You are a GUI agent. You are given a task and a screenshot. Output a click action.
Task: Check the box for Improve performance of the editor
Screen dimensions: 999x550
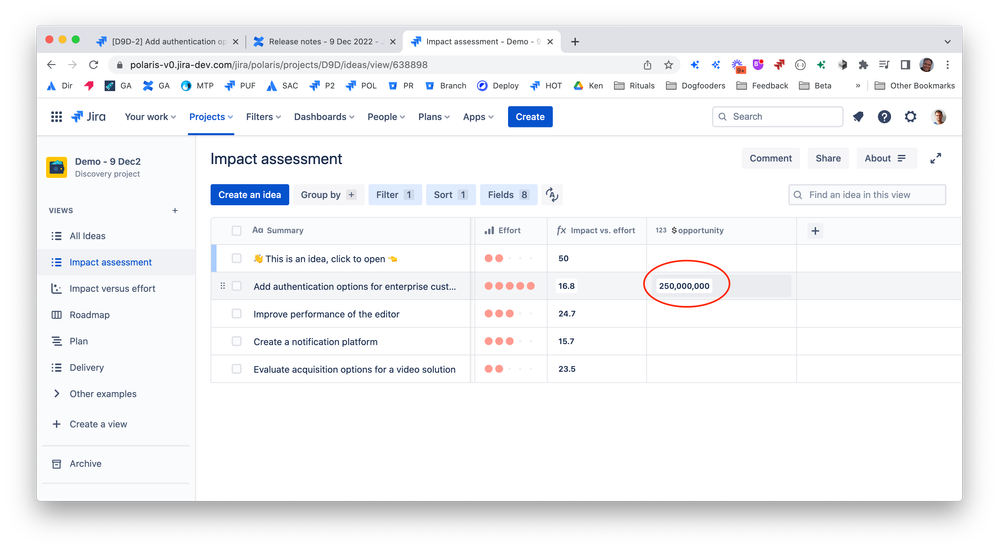(x=236, y=314)
